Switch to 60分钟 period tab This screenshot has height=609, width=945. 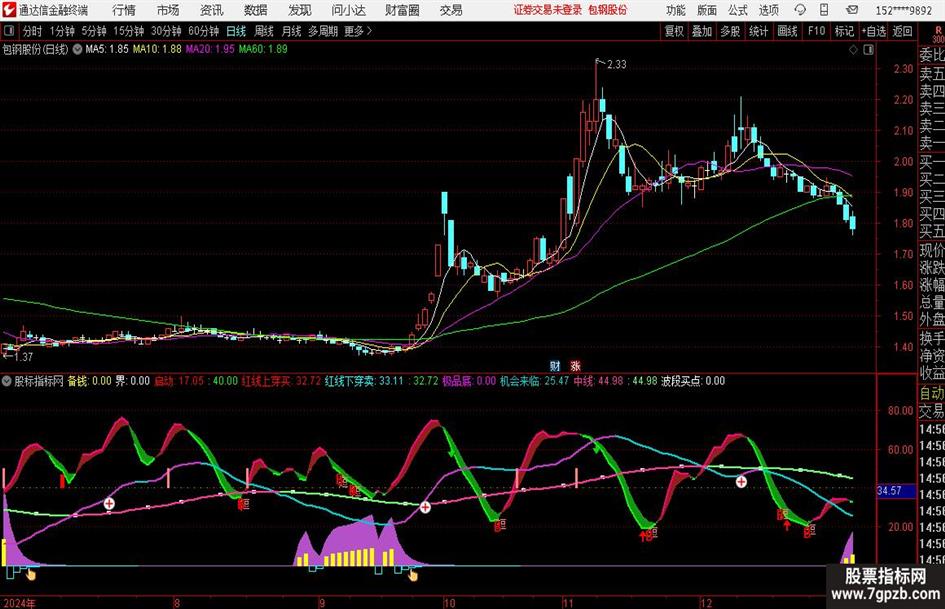point(203,31)
